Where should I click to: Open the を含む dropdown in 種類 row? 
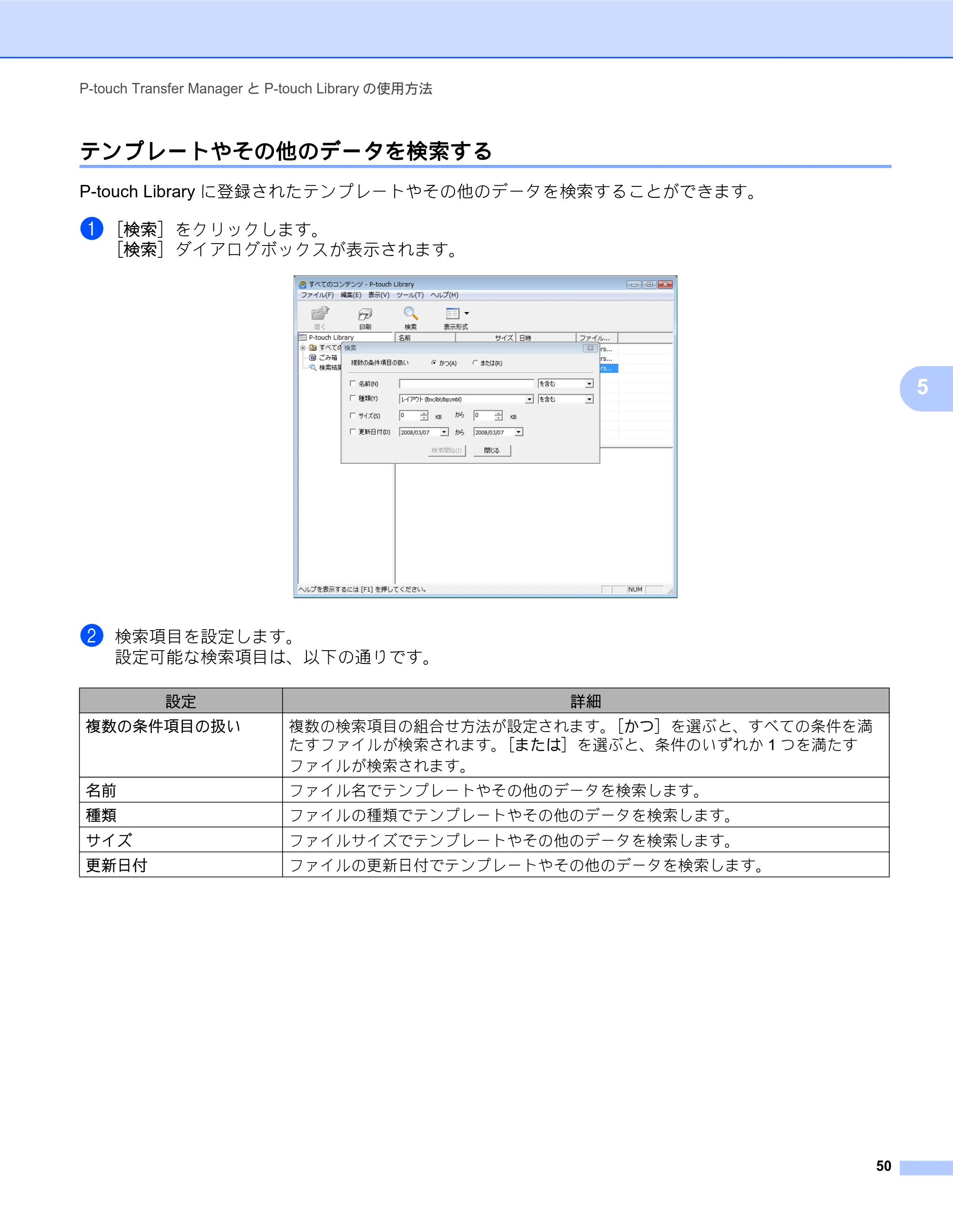(x=589, y=399)
